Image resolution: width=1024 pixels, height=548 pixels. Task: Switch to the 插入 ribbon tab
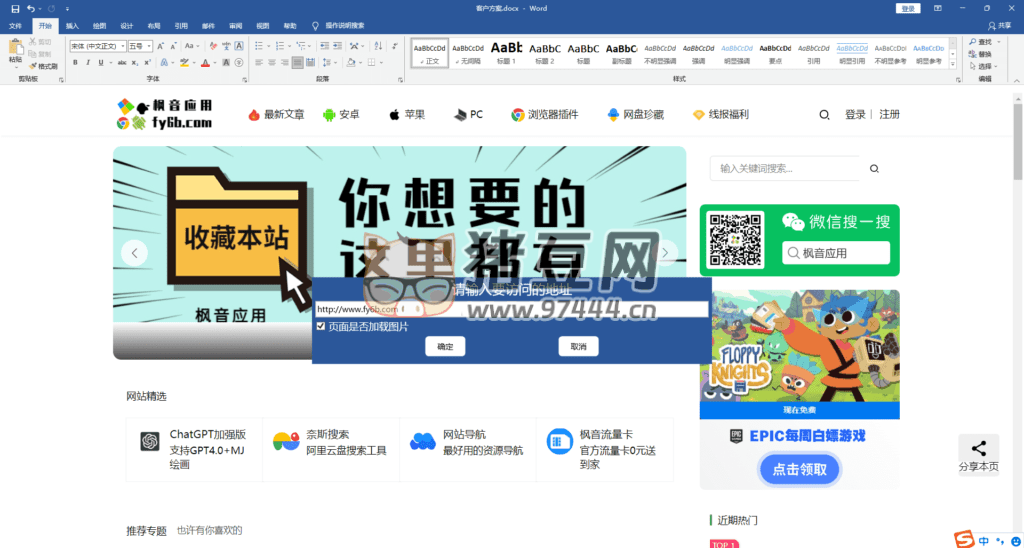click(x=72, y=25)
